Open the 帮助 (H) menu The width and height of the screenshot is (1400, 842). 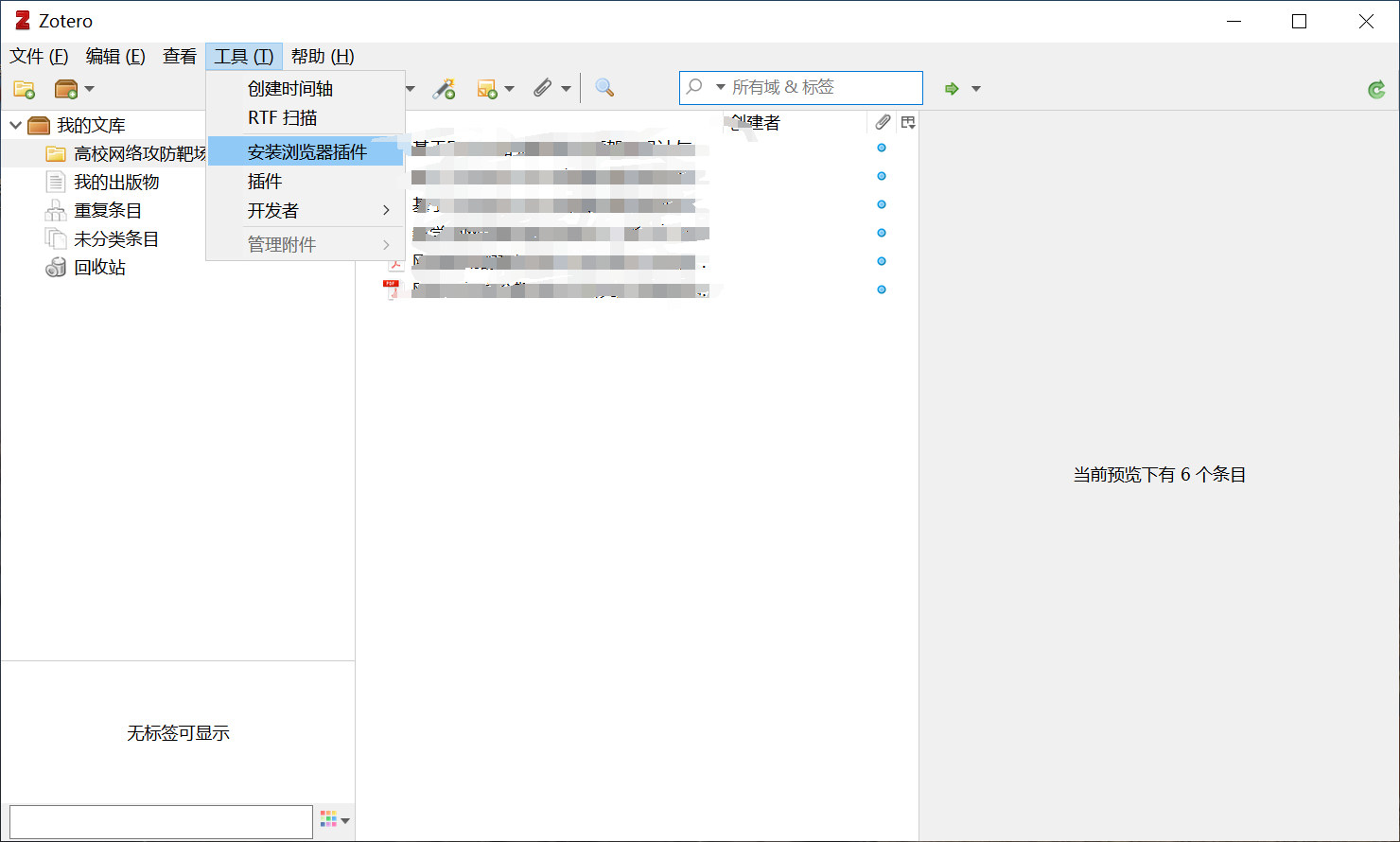[x=323, y=57]
